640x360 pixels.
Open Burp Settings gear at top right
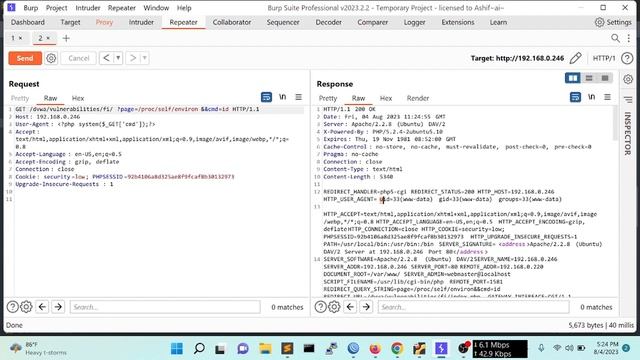[613, 22]
